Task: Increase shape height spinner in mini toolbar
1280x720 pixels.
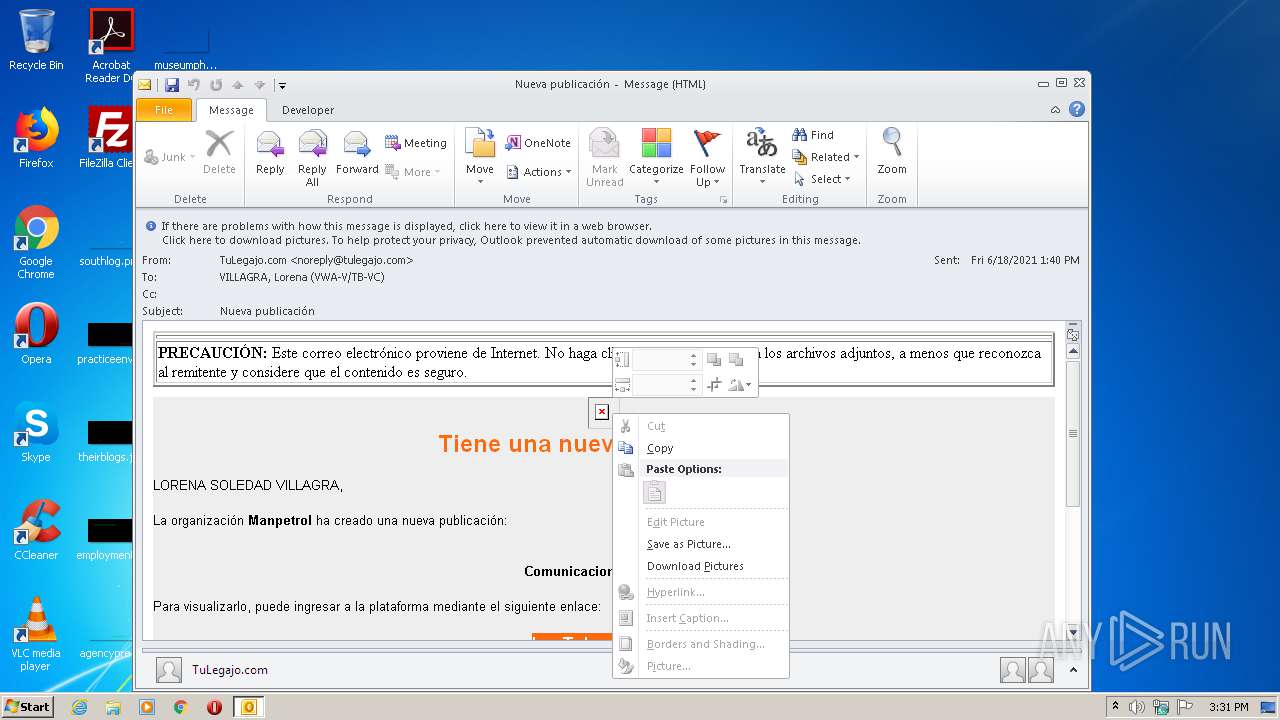Action: click(693, 355)
